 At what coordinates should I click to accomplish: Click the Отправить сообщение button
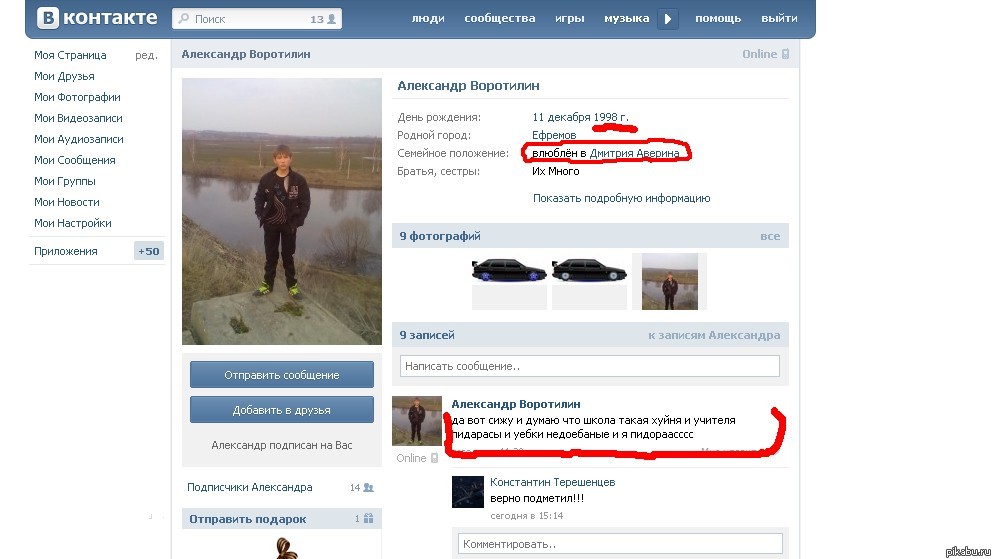[x=282, y=375]
